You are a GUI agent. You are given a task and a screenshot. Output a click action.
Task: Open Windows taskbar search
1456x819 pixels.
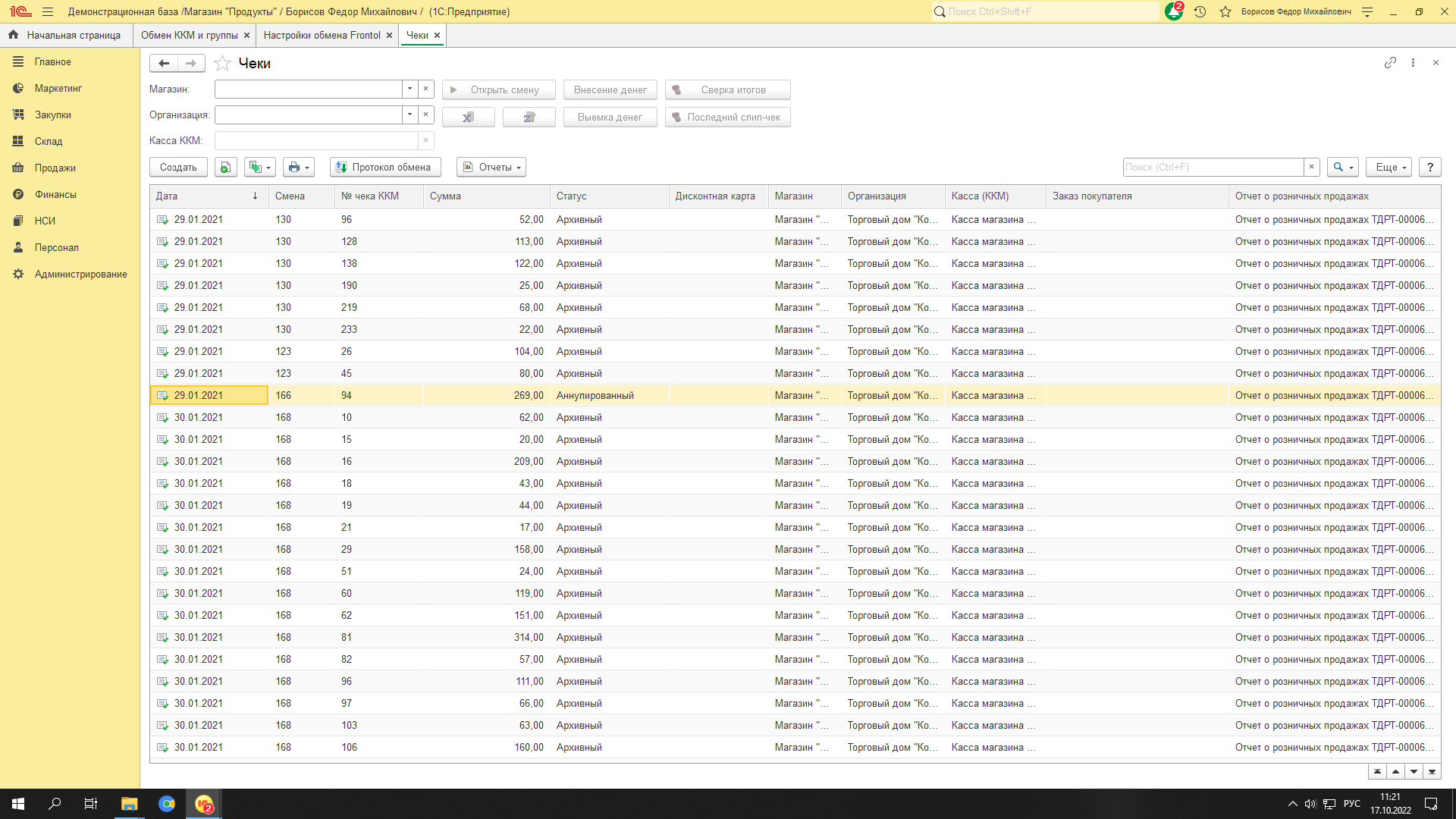coord(55,804)
